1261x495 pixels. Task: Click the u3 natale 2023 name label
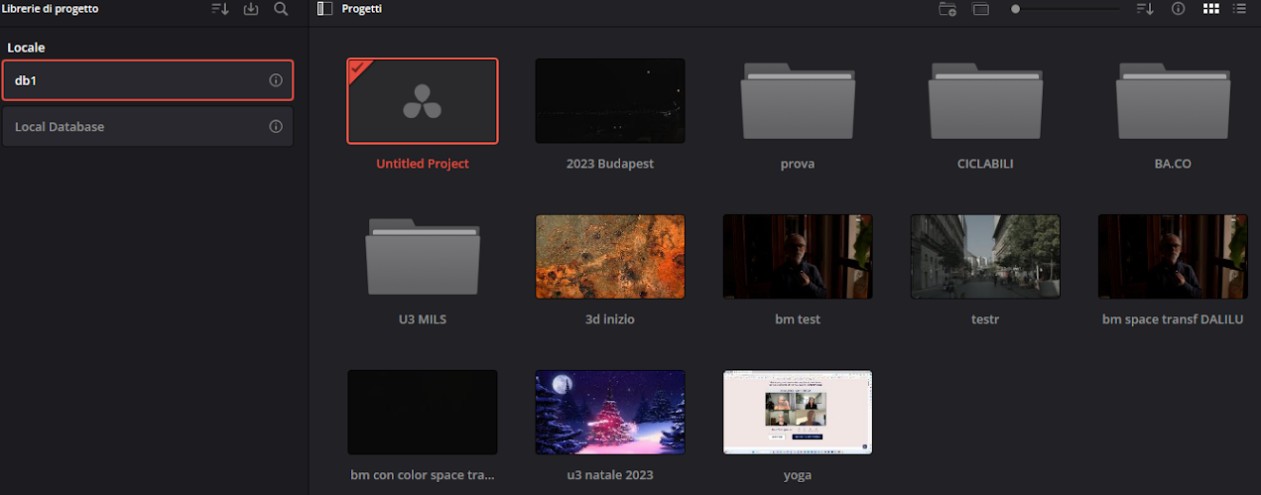point(610,475)
